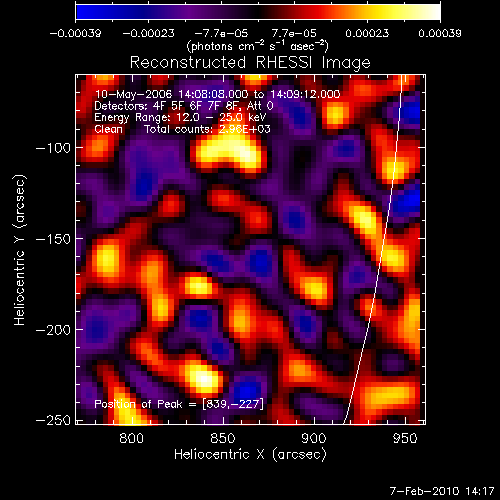Click the Y axis tick label '-150'
Image resolution: width=500 pixels, height=500 pixels.
(53, 239)
